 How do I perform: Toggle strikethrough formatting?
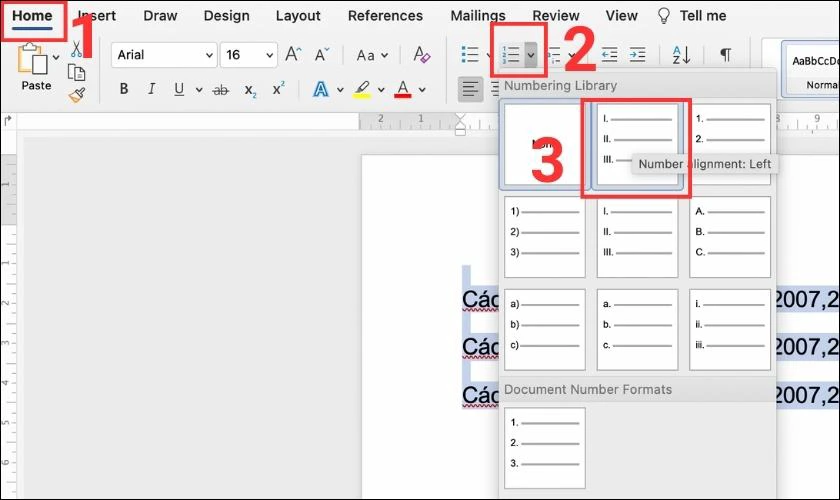[221, 90]
